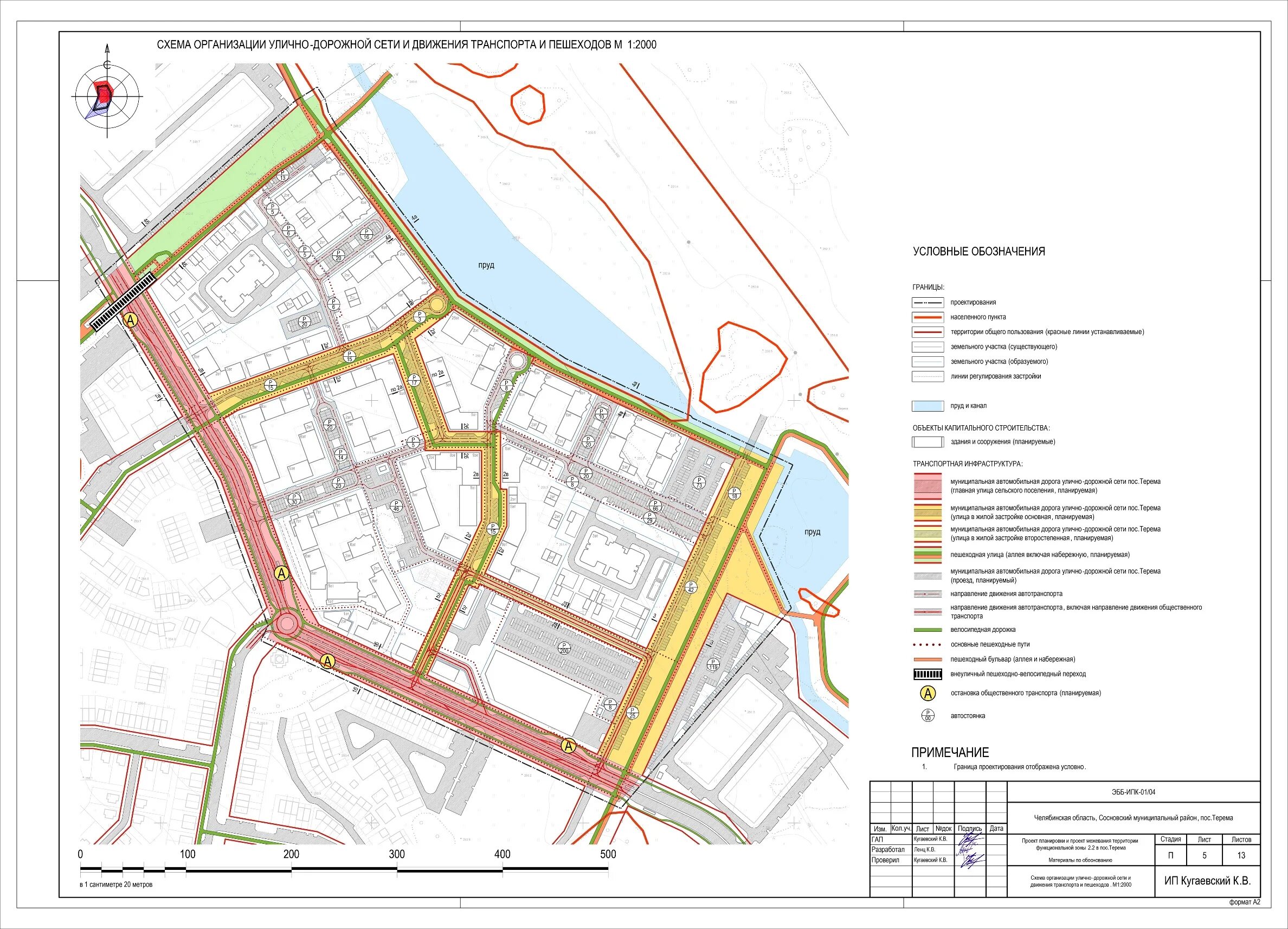This screenshot has width=1288, height=929.
Task: Click the 'ПРИМЕЧАНИЕ' heading
Action: [x=950, y=752]
